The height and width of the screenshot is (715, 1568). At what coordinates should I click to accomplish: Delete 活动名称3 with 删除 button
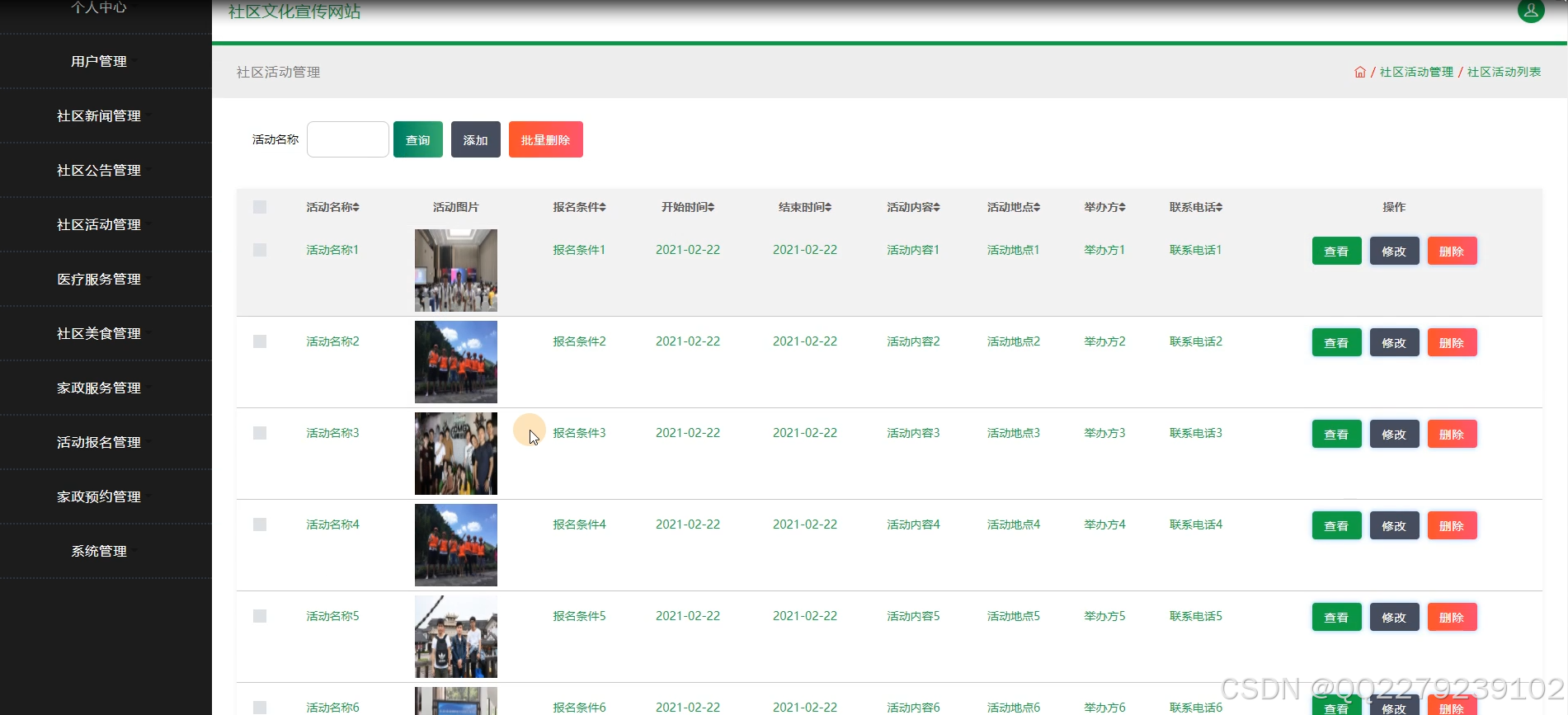(x=1452, y=434)
